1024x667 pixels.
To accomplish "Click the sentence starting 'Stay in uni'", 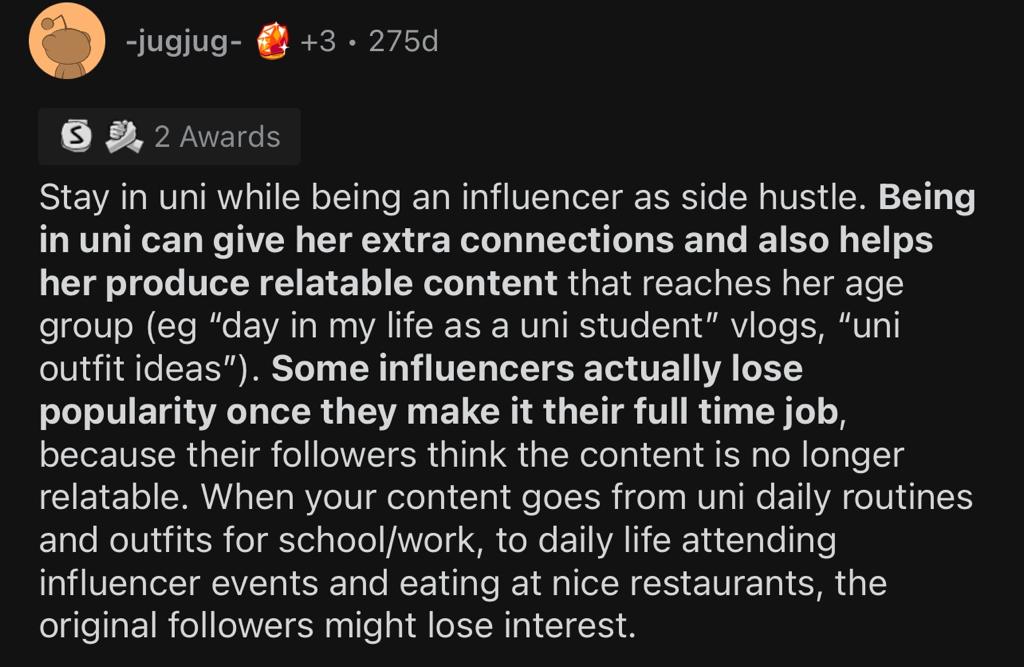I will [x=452, y=197].
